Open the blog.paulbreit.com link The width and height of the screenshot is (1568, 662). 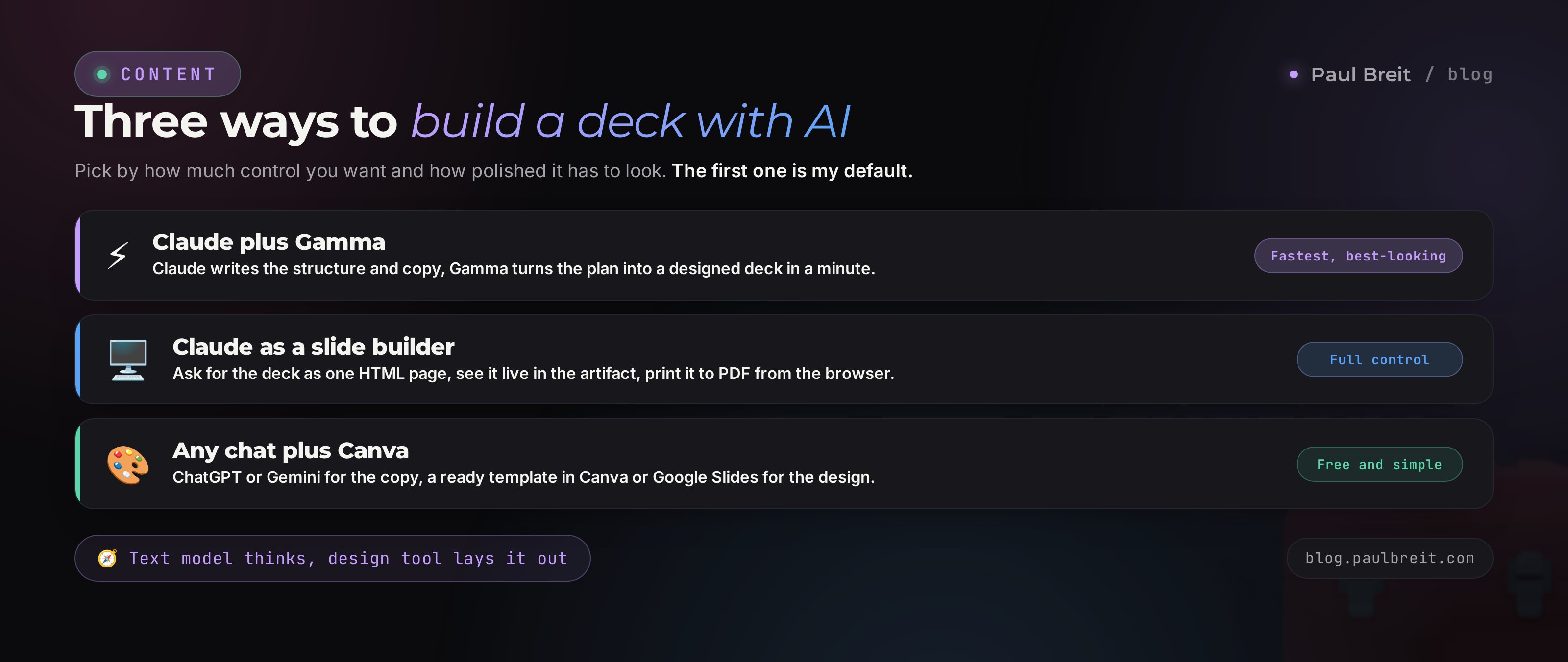pos(1390,558)
